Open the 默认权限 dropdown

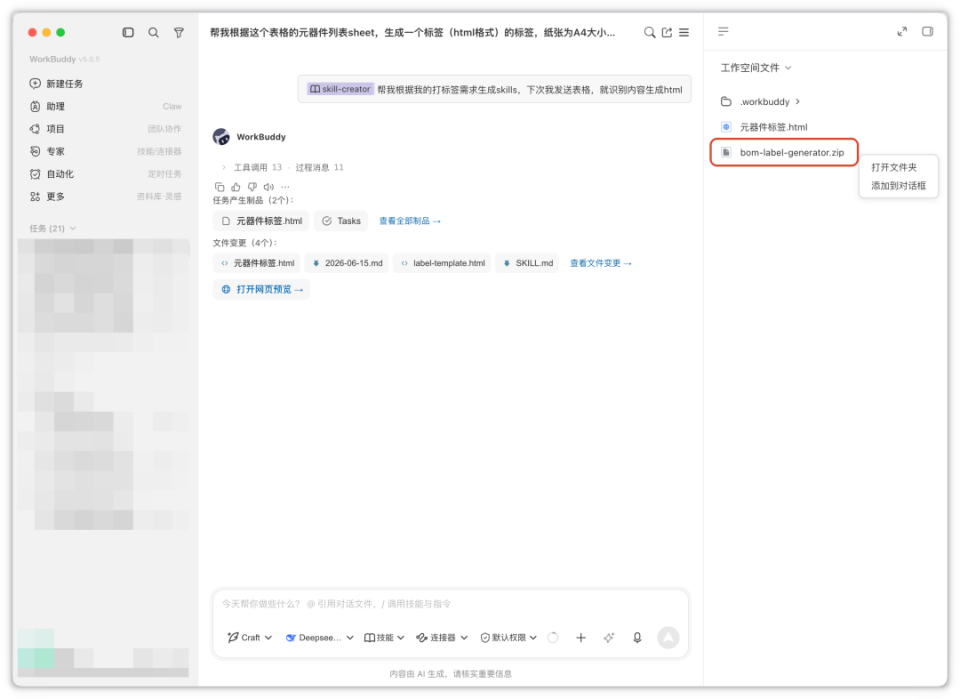(x=509, y=638)
